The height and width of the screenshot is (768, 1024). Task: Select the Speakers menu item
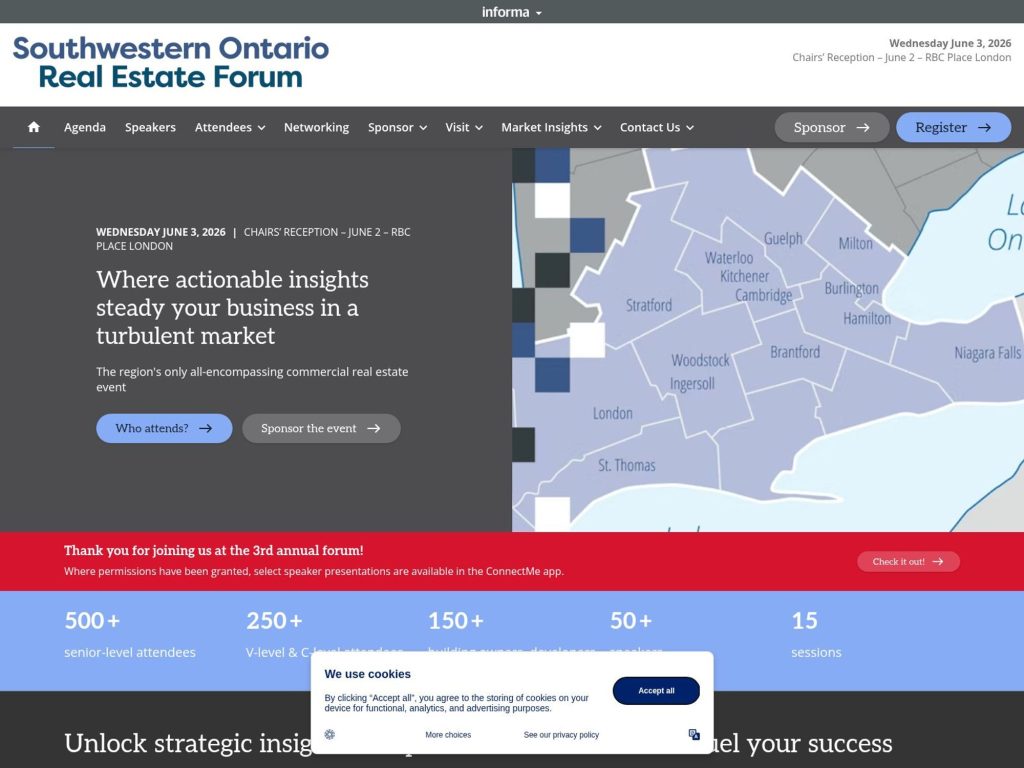(x=149, y=127)
